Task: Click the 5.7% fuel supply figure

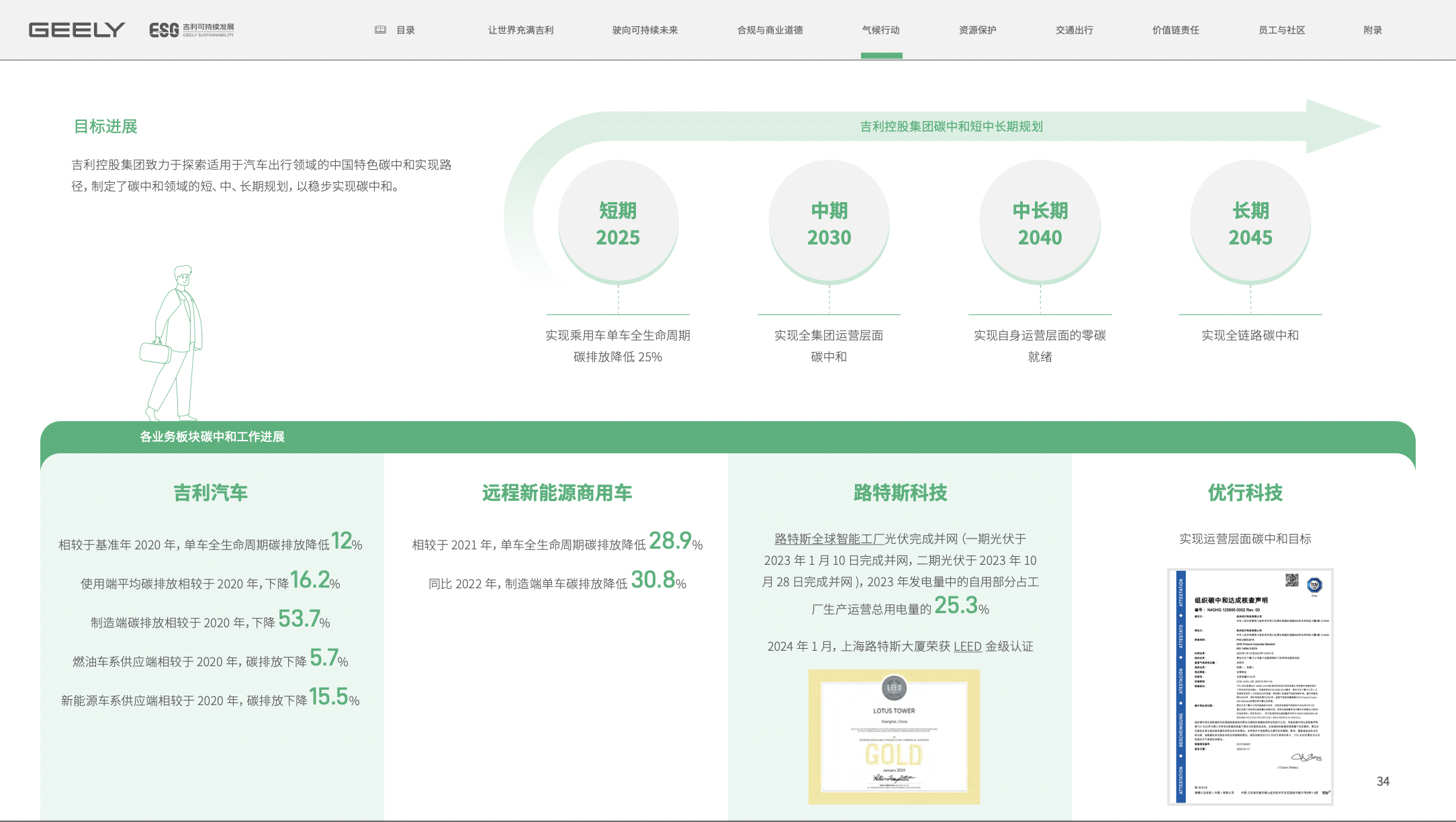Action: coord(329,658)
